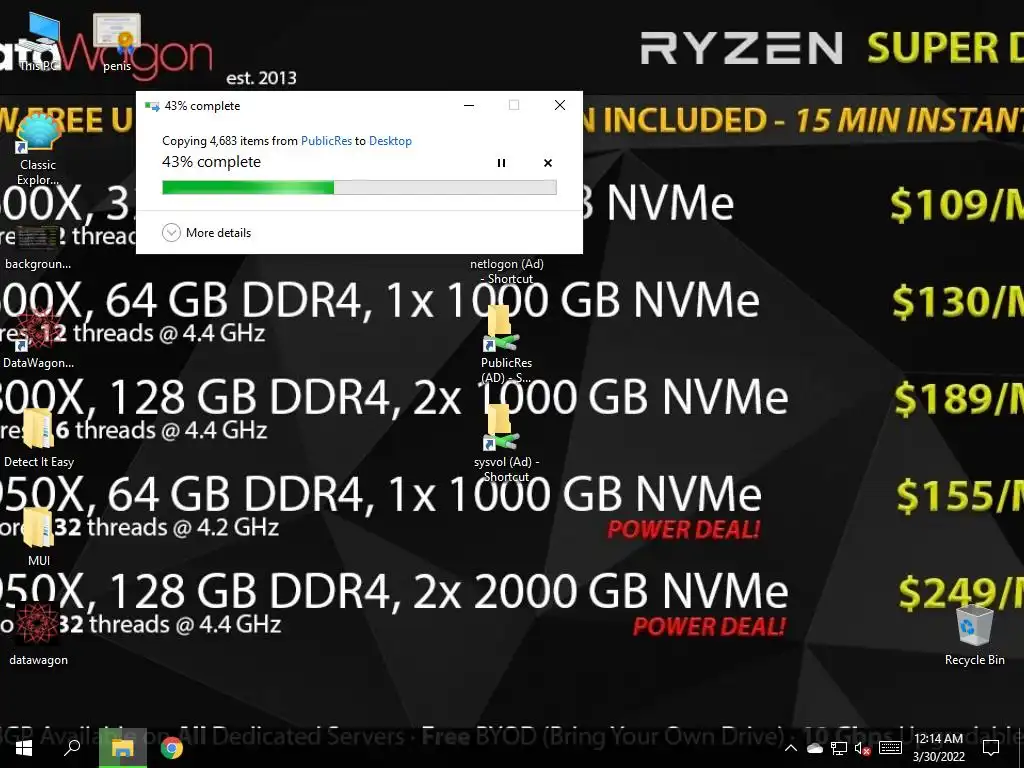The height and width of the screenshot is (768, 1024).
Task: Open the network status tray icon
Action: [x=839, y=748]
